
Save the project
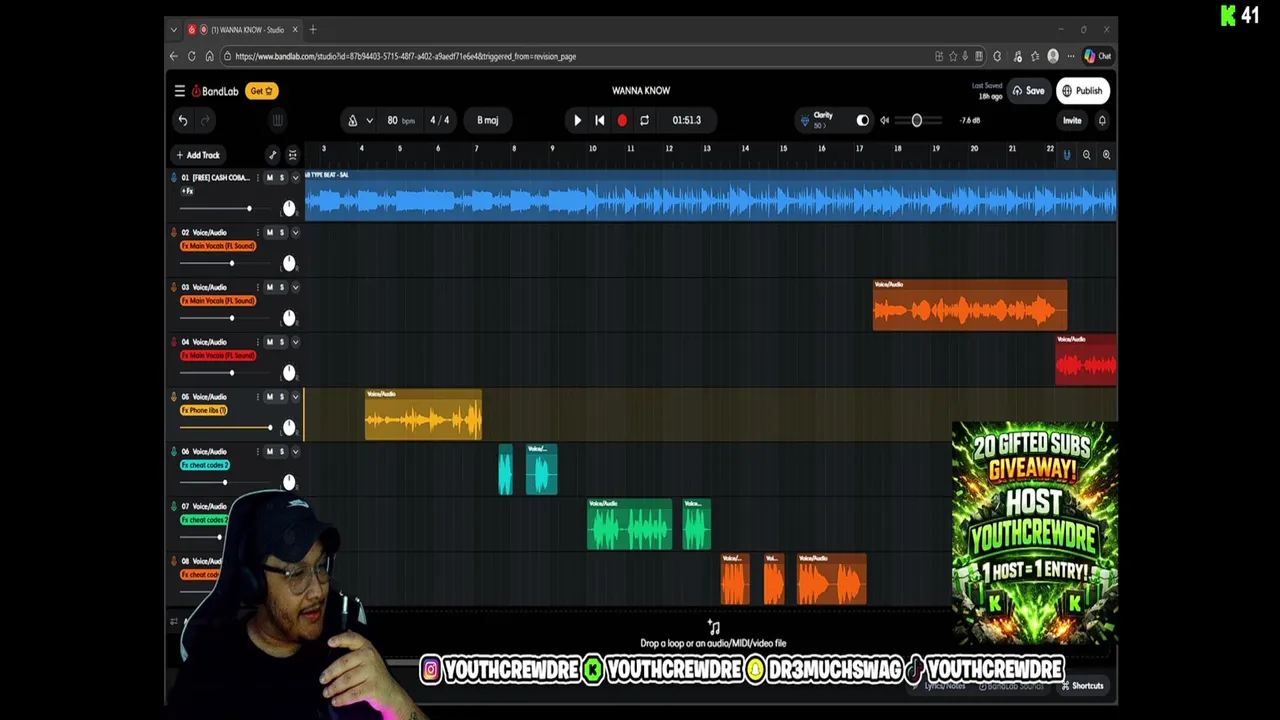click(1029, 91)
